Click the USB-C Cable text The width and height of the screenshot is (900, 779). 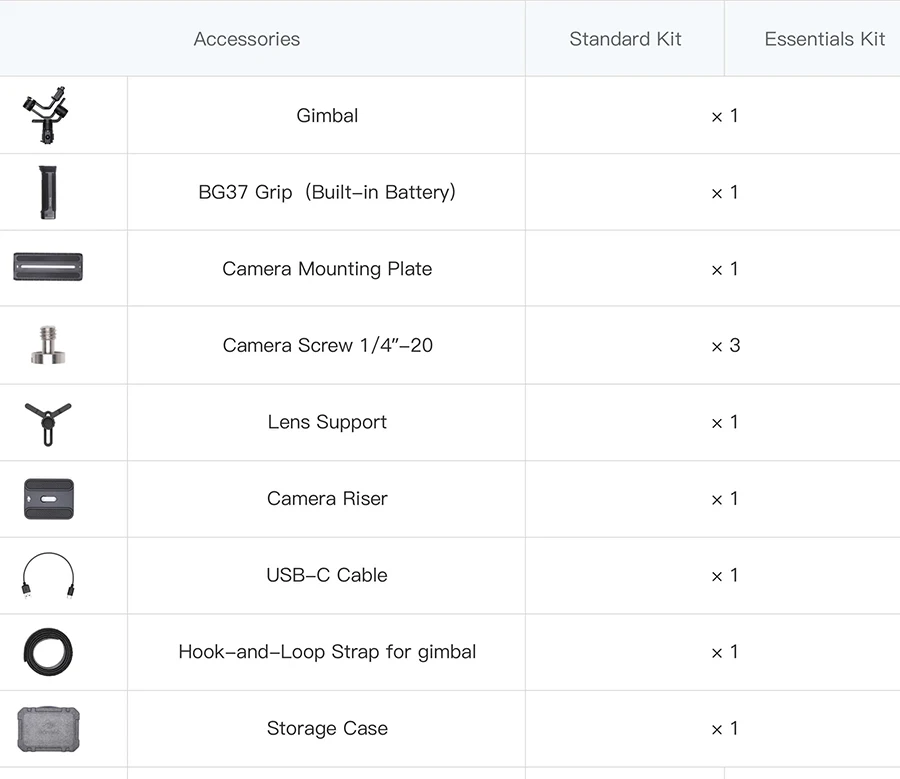pyautogui.click(x=327, y=575)
